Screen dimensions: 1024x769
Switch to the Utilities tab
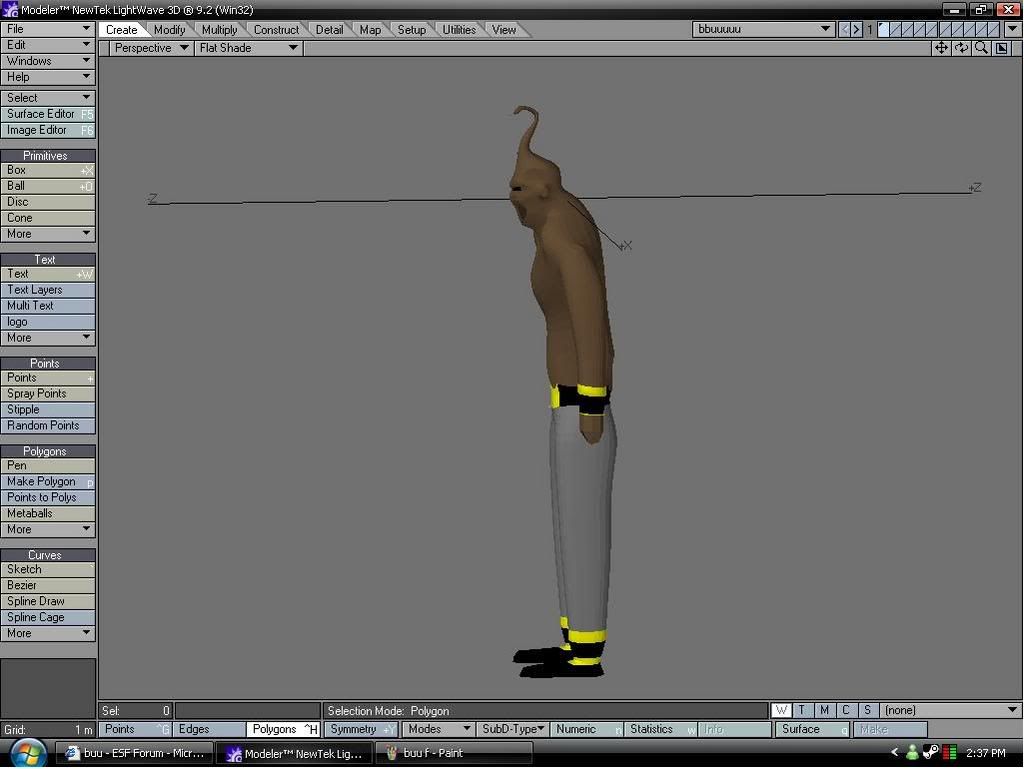[x=459, y=30]
